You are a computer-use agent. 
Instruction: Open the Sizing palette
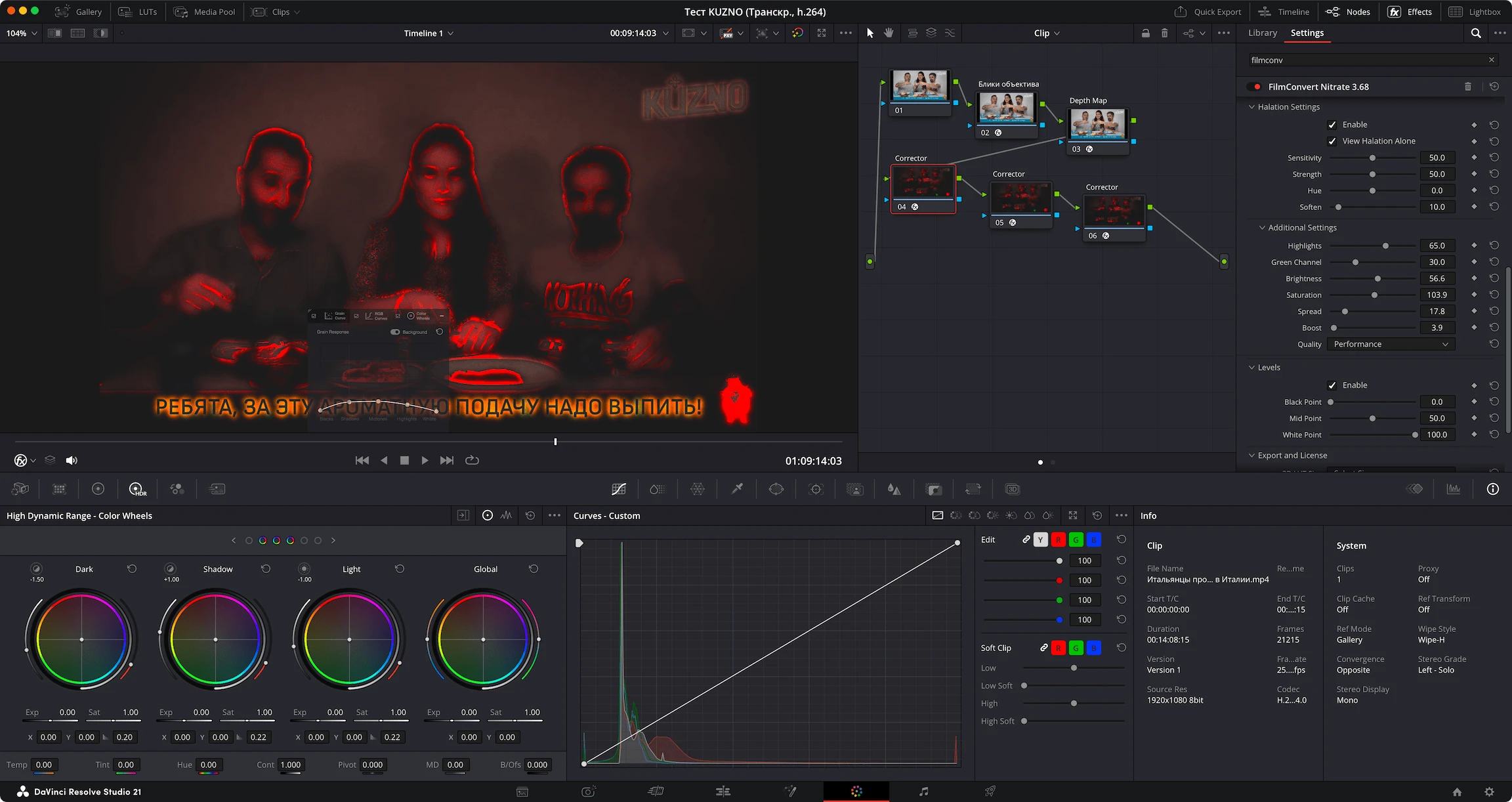973,489
